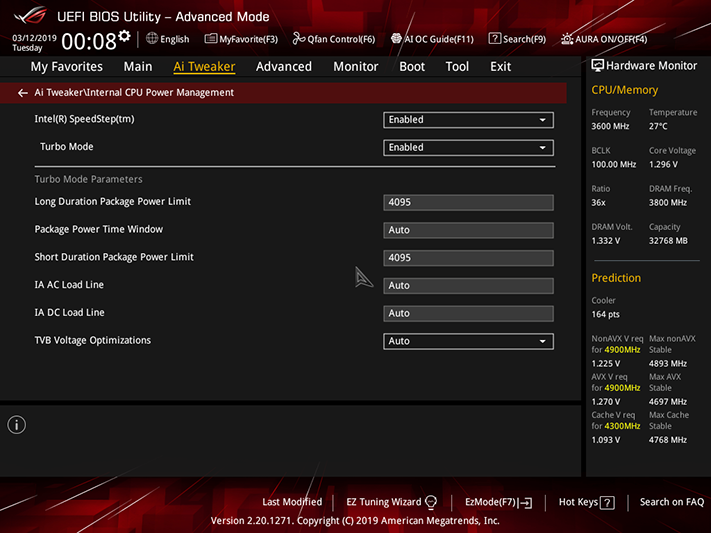711x533 pixels.
Task: Select the IA AC Load Line field
Action: click(x=468, y=286)
